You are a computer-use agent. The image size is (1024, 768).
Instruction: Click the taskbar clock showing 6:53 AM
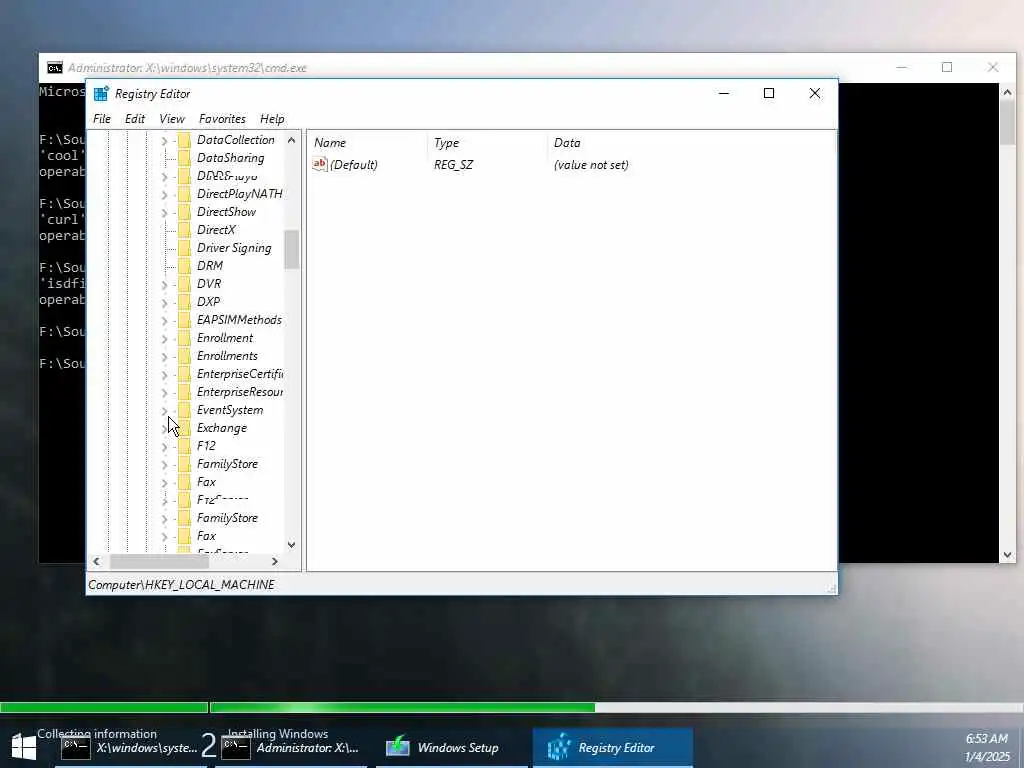pos(987,748)
